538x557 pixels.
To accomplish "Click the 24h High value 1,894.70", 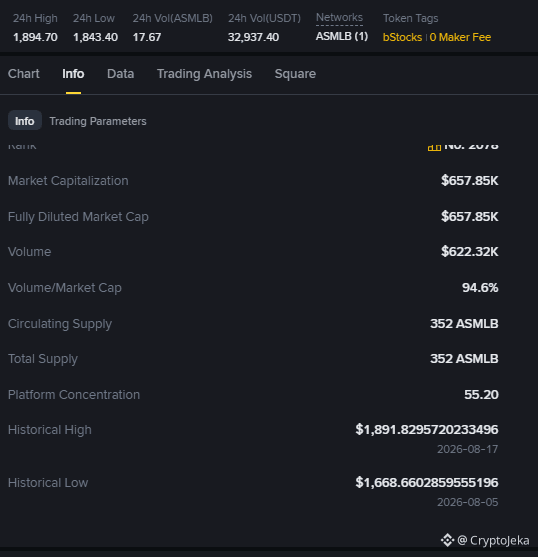I will [x=35, y=37].
